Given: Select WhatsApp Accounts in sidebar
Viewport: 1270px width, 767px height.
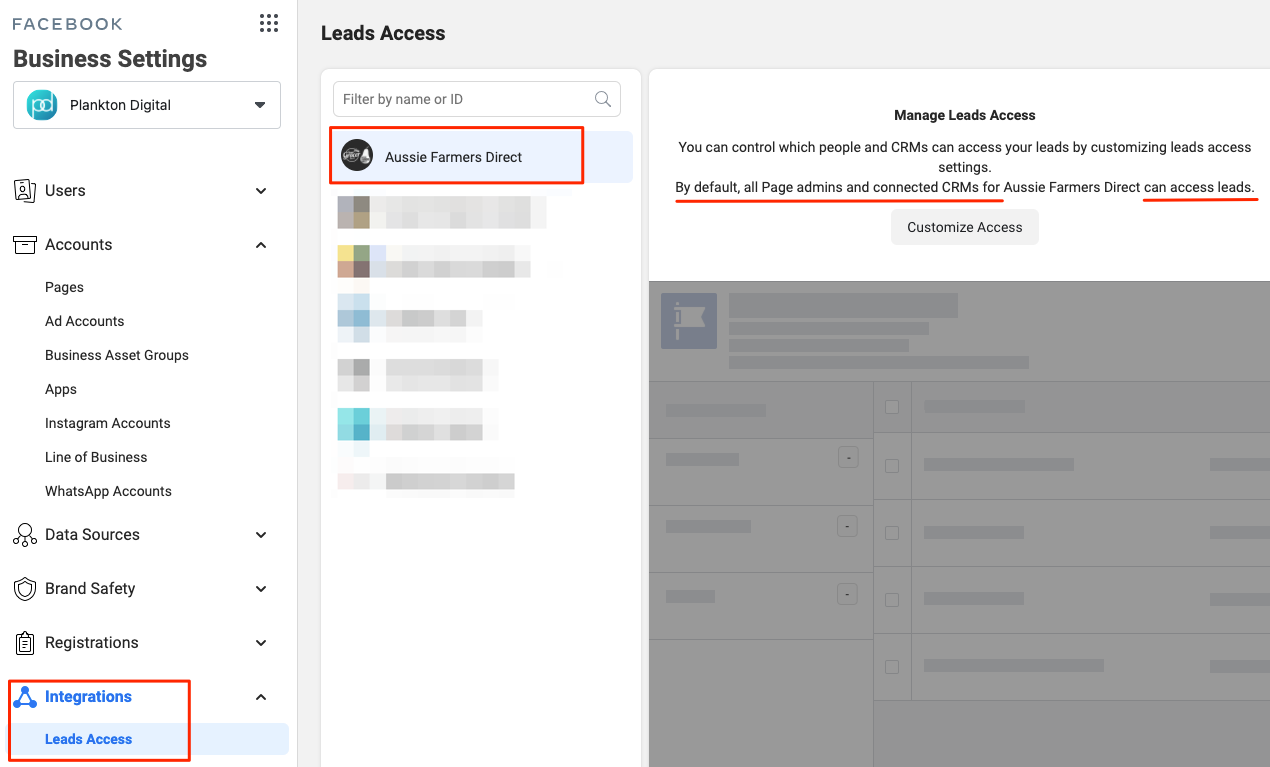Looking at the screenshot, I should pyautogui.click(x=108, y=491).
